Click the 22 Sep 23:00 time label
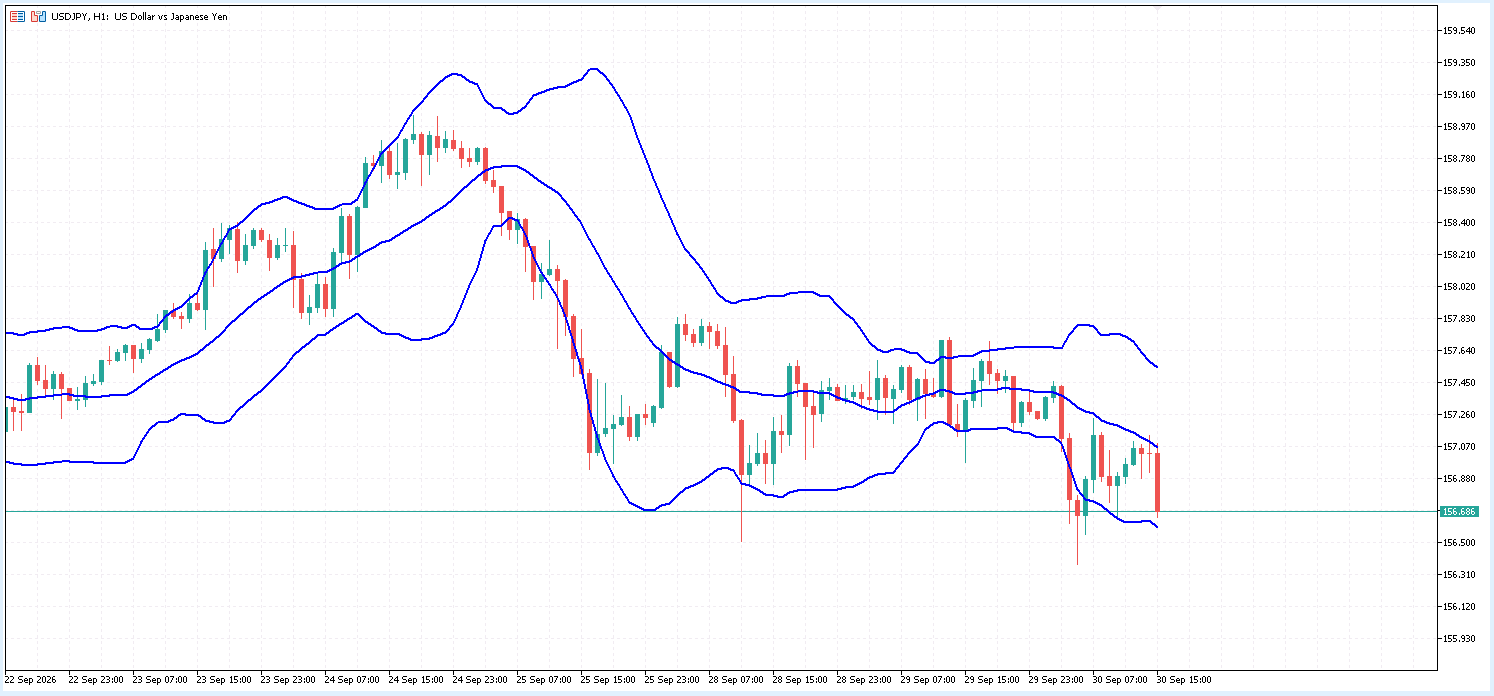Viewport: 1494px width, 696px height. tap(96, 680)
